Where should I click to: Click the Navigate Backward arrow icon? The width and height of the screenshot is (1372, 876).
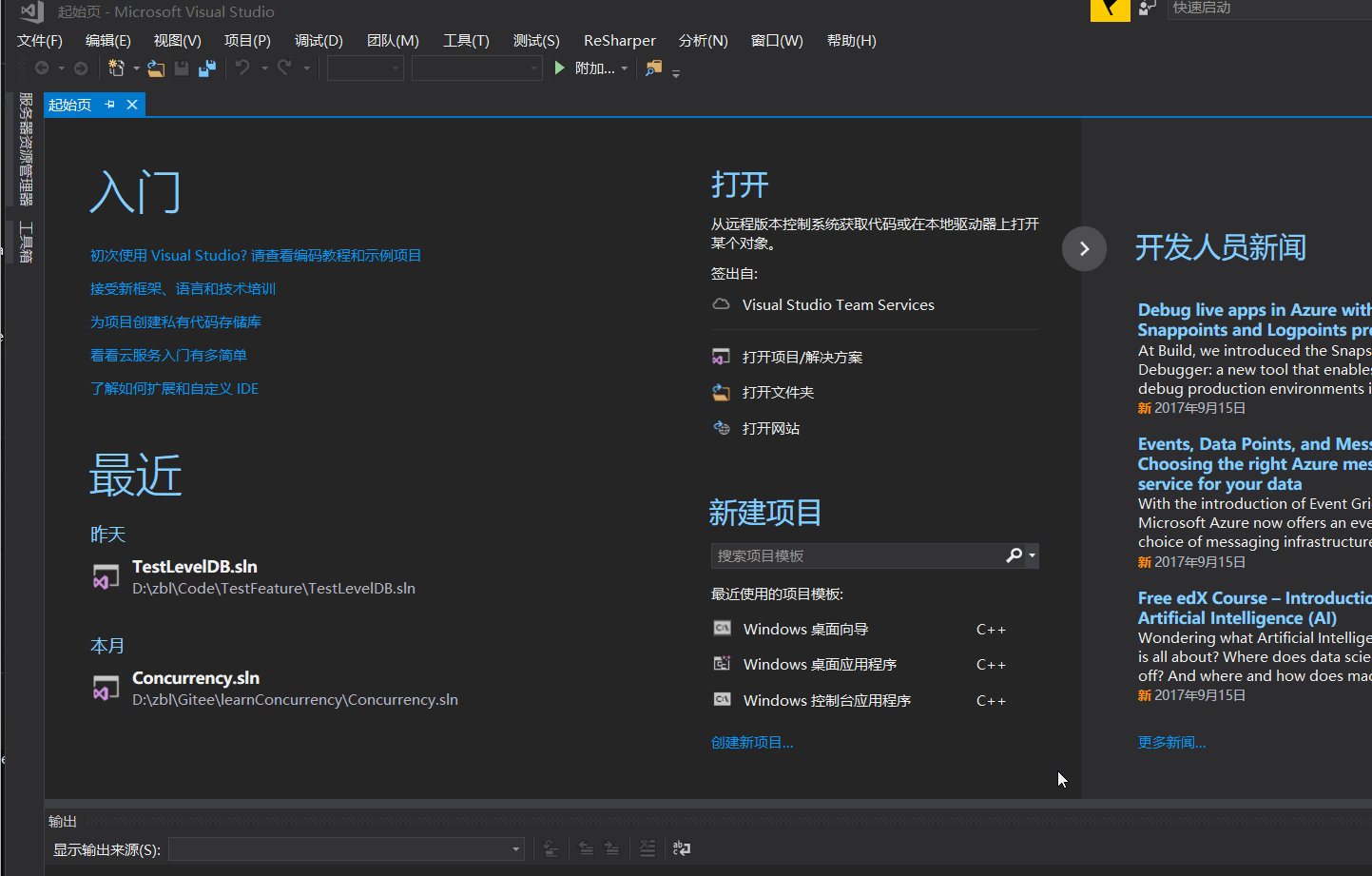[42, 68]
